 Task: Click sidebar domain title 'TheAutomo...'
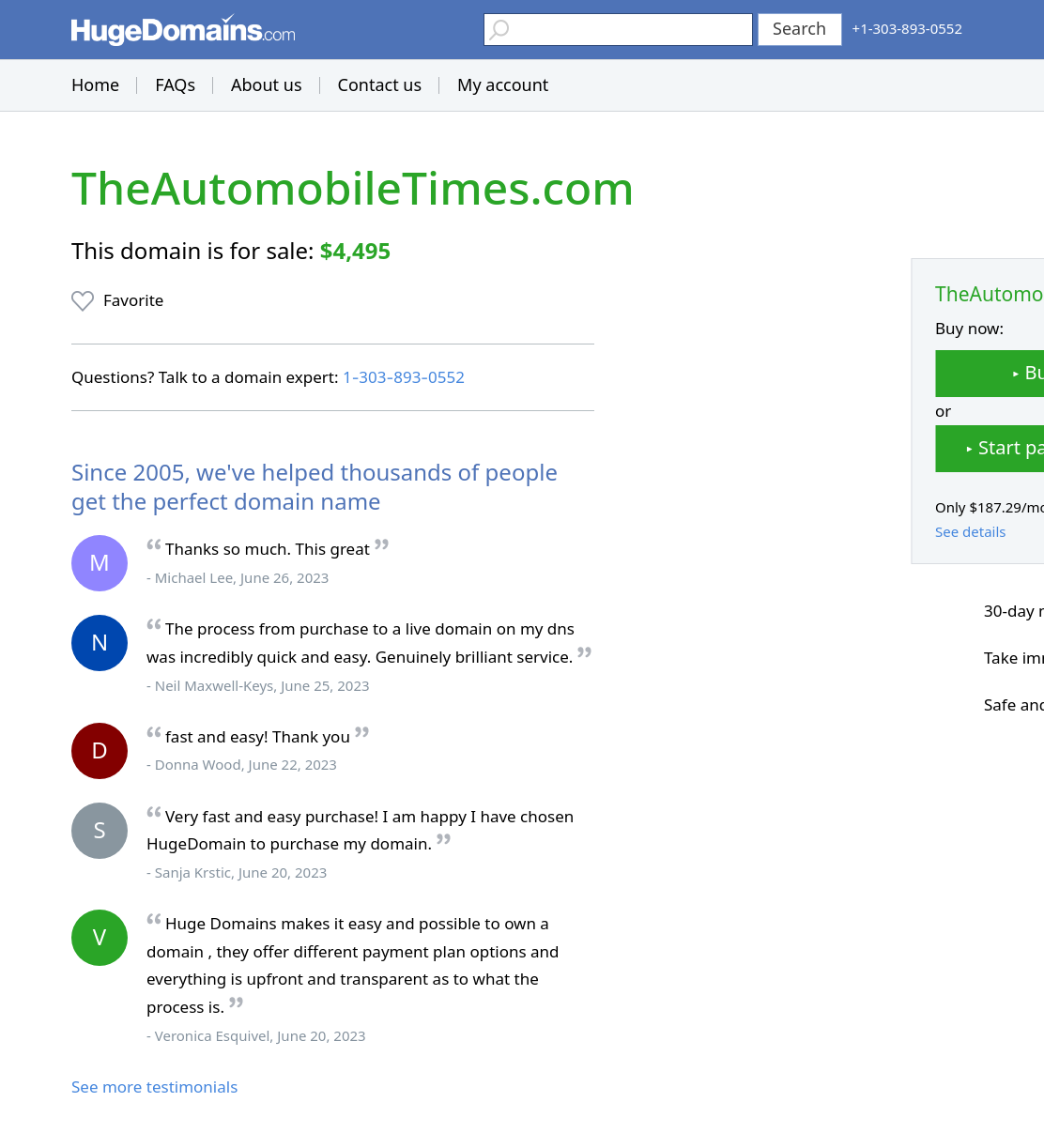pyautogui.click(x=990, y=295)
